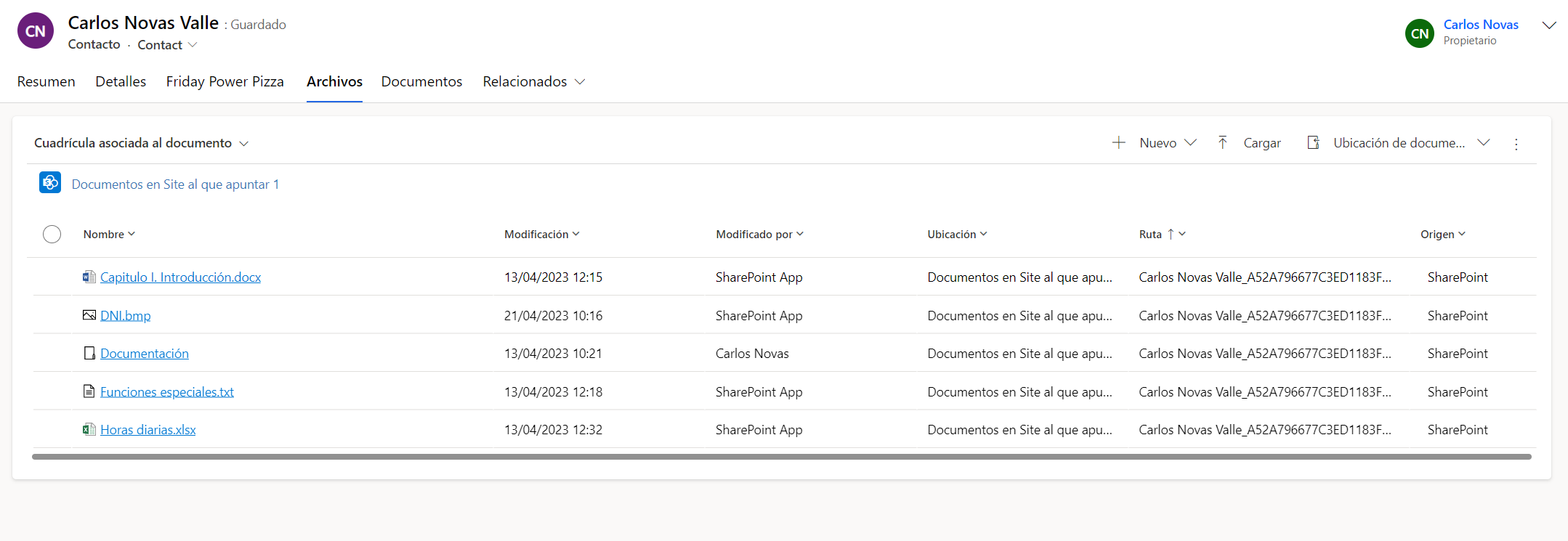
Task: Click the purple CN contact avatar
Action: point(36,31)
